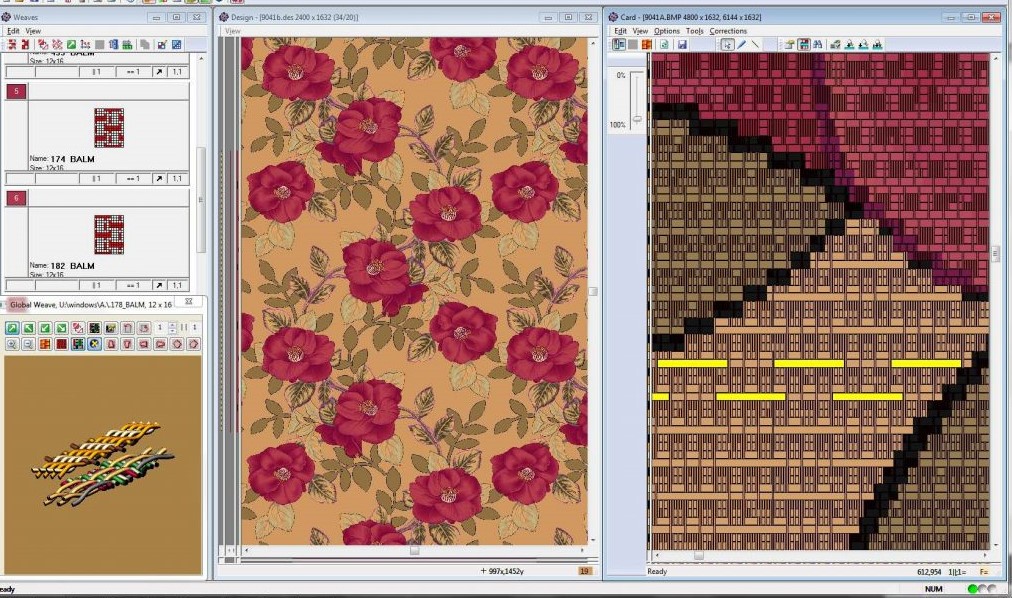The width and height of the screenshot is (1012, 598).
Task: Click the up spinner arrow beside the repeat value
Action: click(170, 324)
